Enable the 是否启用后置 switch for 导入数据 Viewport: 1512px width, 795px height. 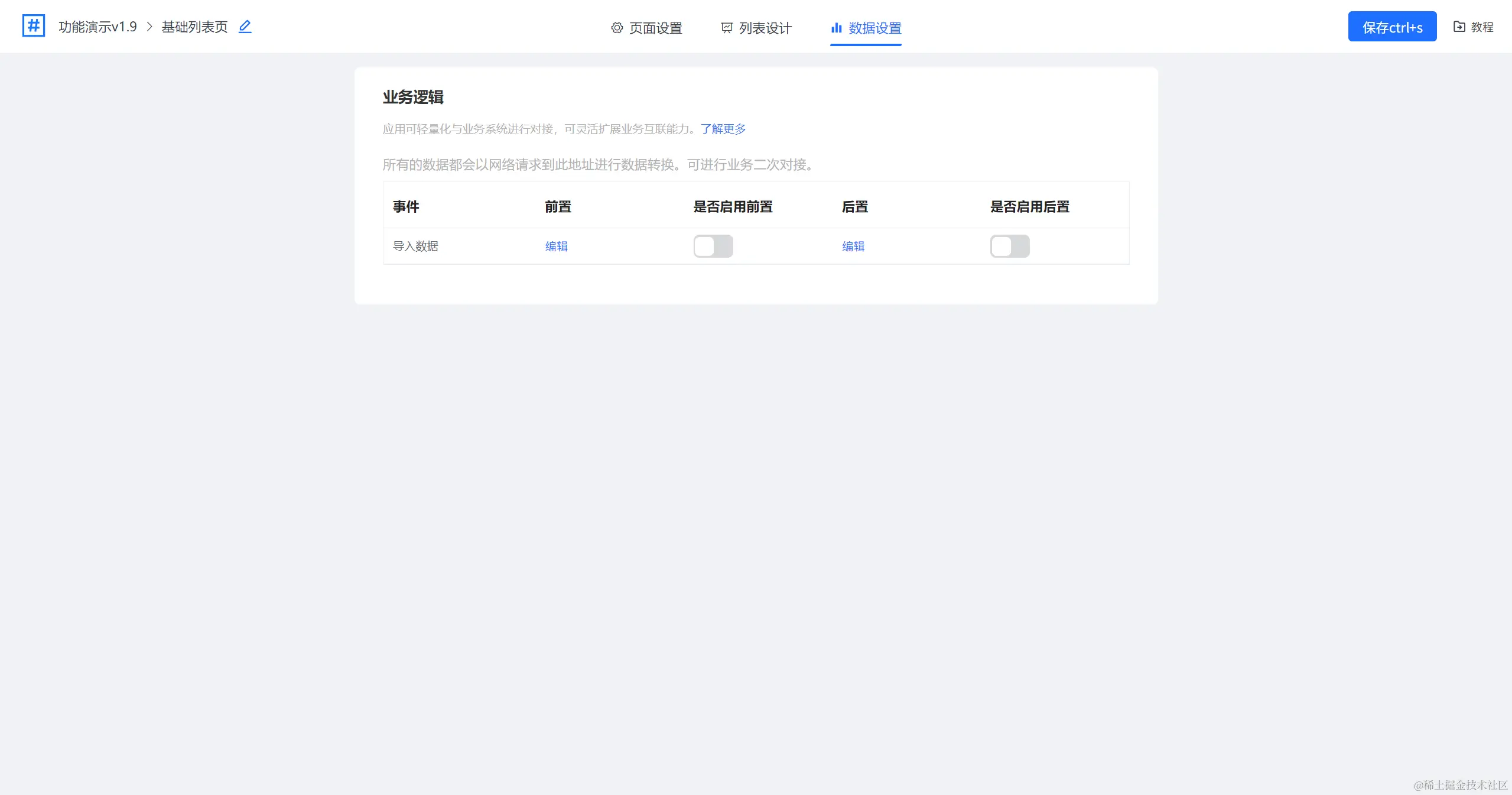(x=1010, y=246)
